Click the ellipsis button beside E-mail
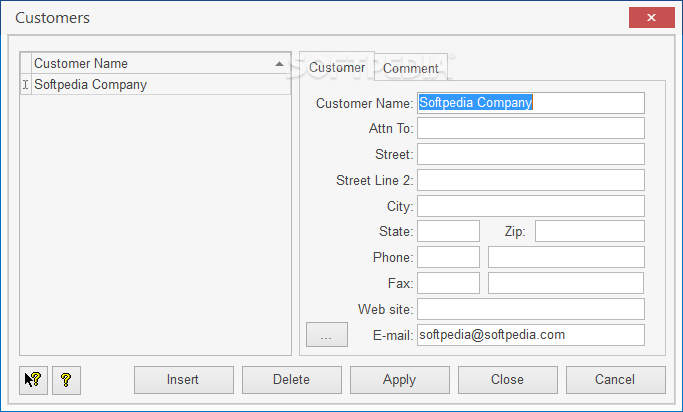Screen dimensions: 683x412 tap(327, 334)
